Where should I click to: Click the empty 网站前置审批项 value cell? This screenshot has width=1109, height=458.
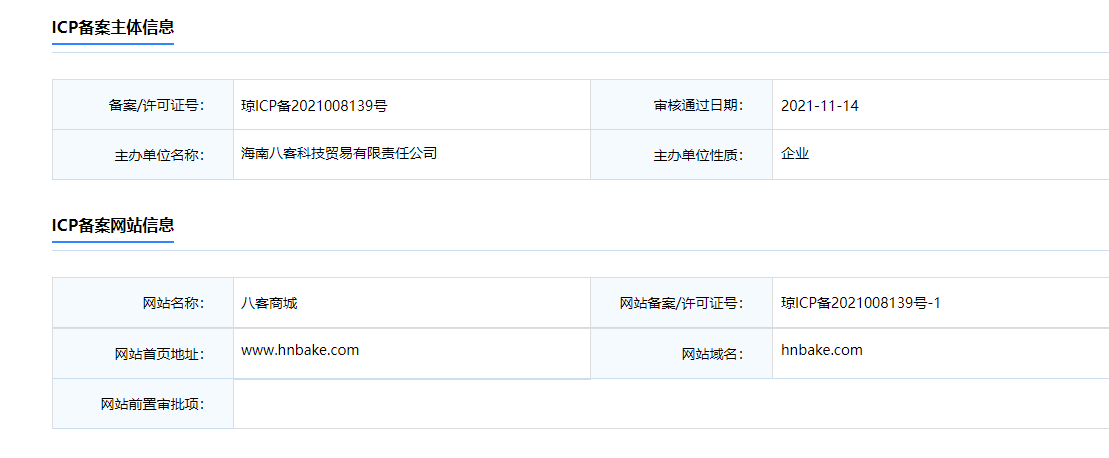coord(671,404)
